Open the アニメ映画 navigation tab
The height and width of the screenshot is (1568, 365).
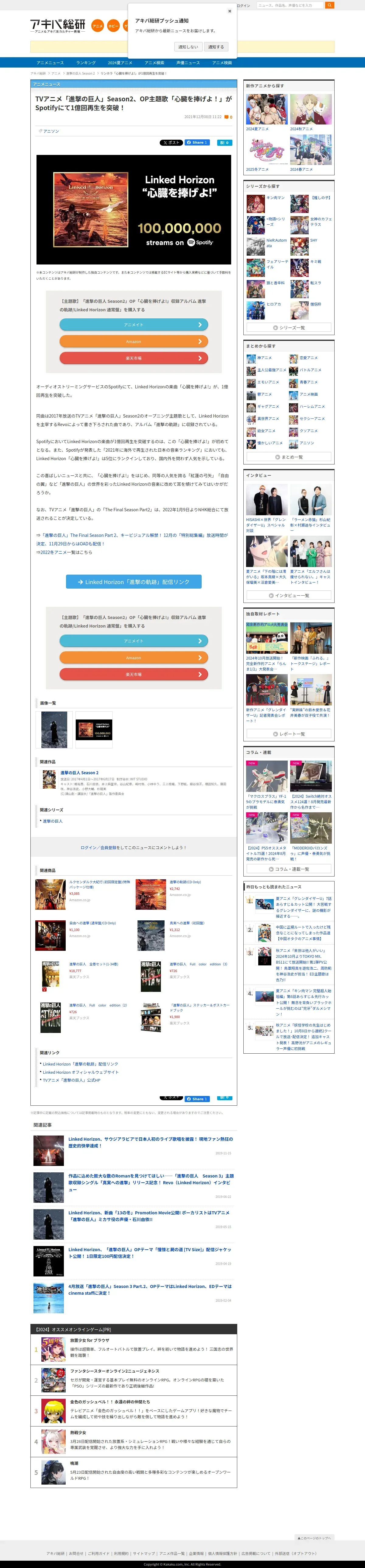(222, 63)
